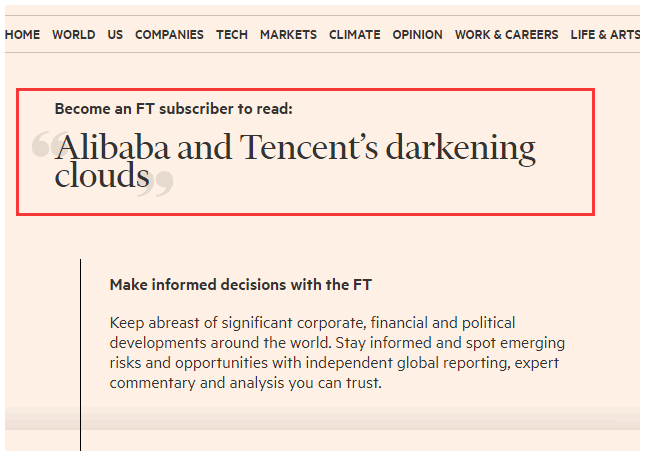Open the COMPANIES section
The height and width of the screenshot is (459, 647).
click(x=169, y=34)
